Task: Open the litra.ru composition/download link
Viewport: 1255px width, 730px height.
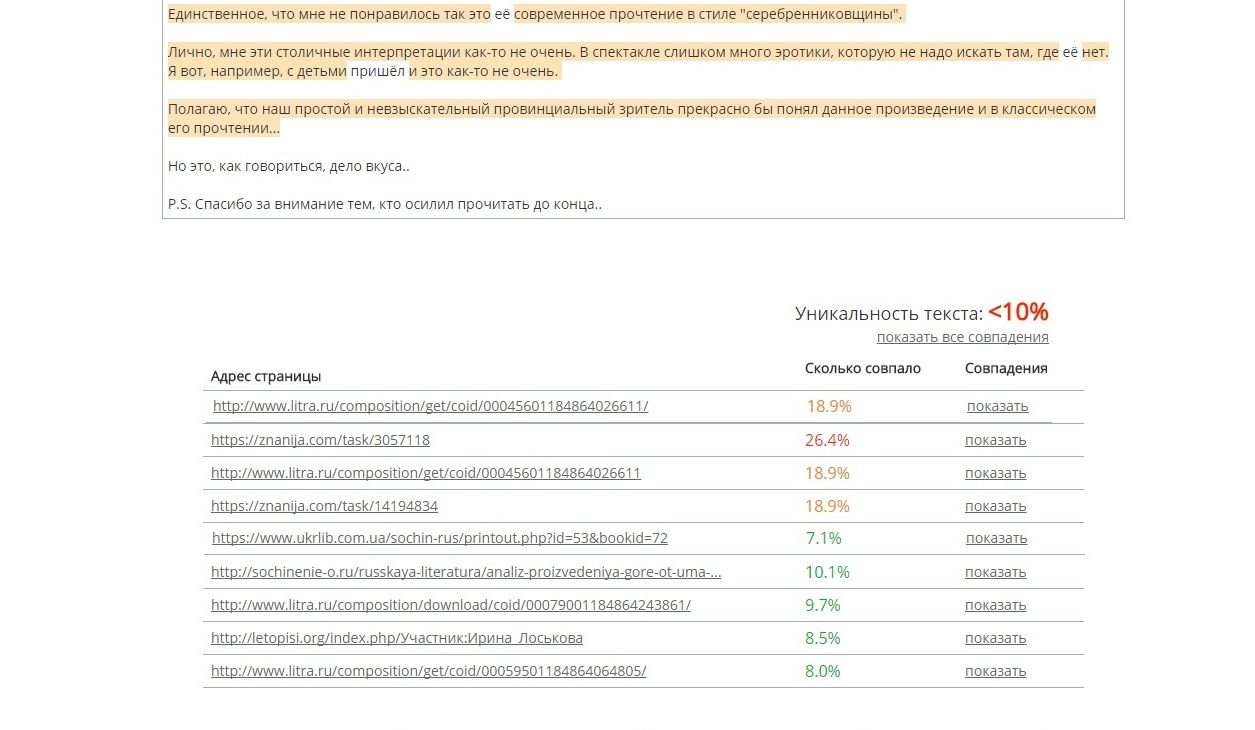Action: pos(450,605)
